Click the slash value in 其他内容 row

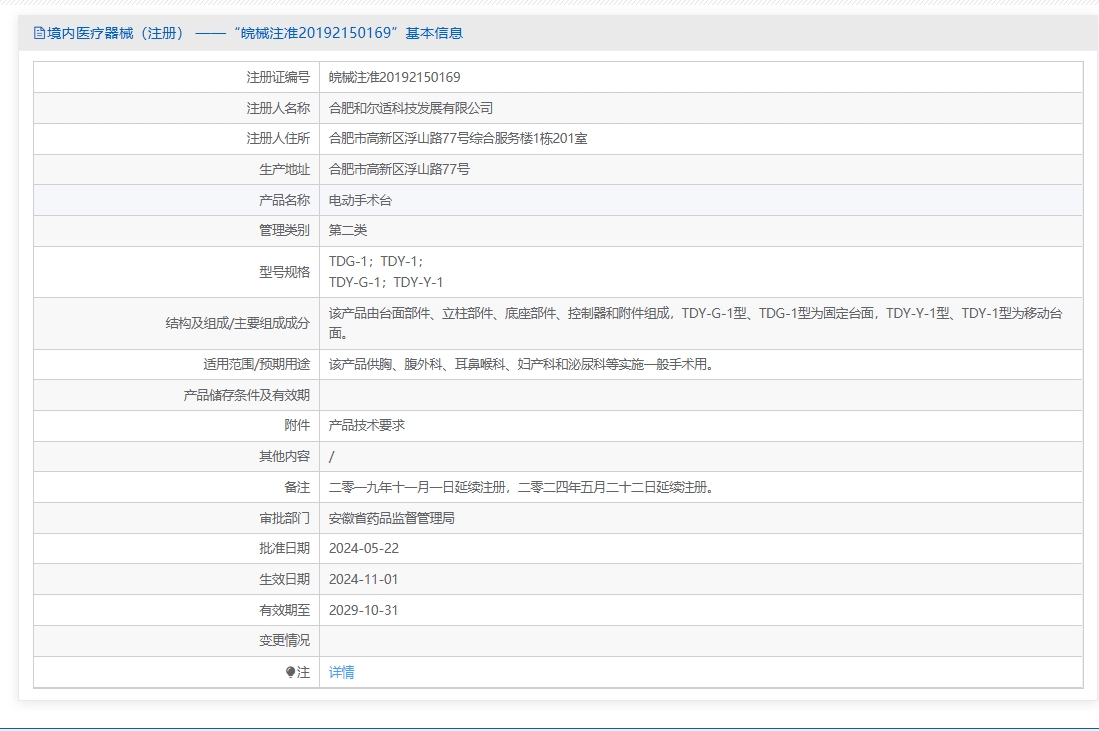coord(332,456)
